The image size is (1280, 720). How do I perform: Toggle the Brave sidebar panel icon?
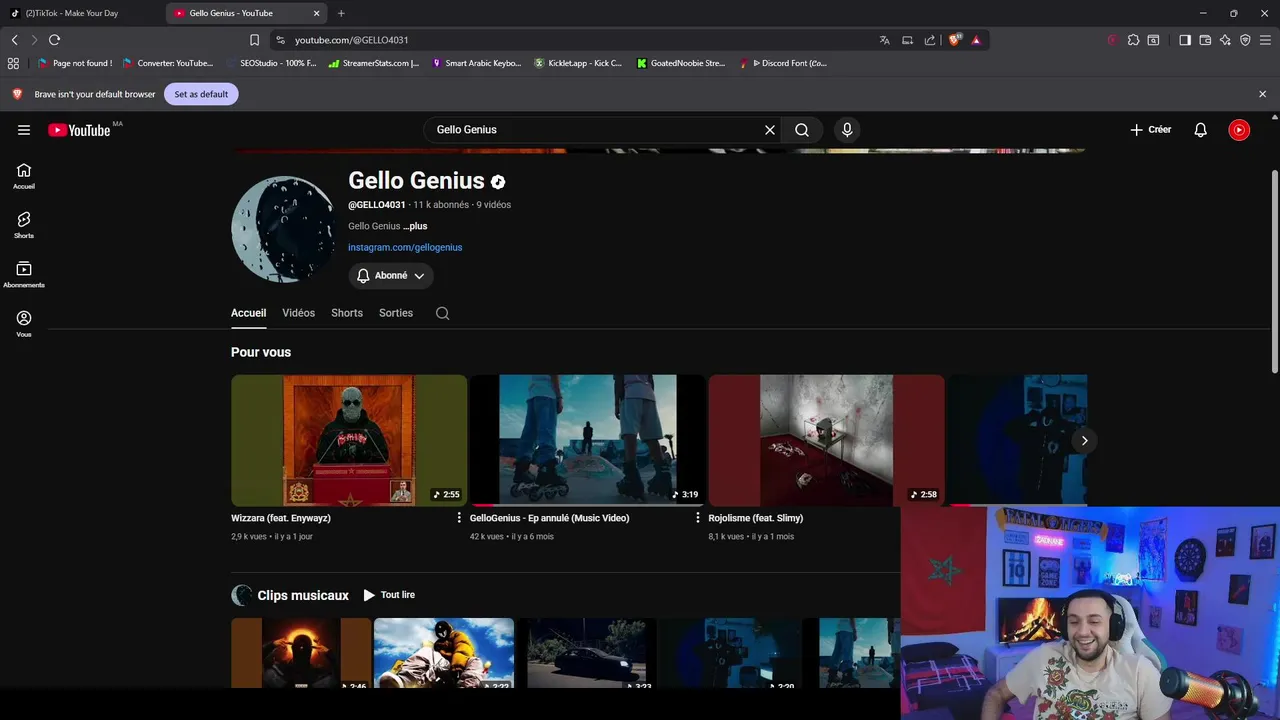[1185, 40]
